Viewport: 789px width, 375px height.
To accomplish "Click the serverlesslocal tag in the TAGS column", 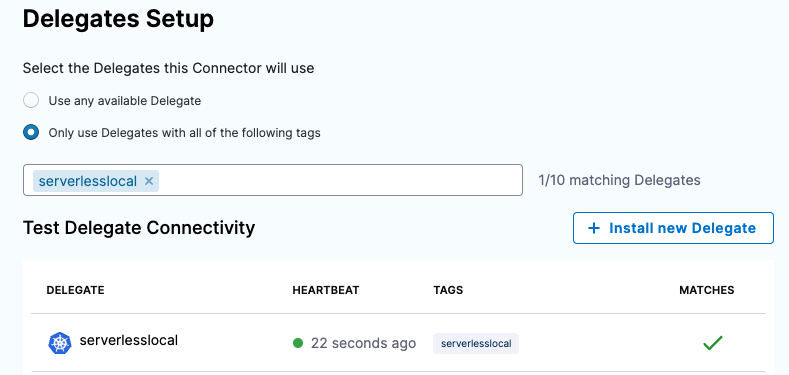I will pos(476,344).
